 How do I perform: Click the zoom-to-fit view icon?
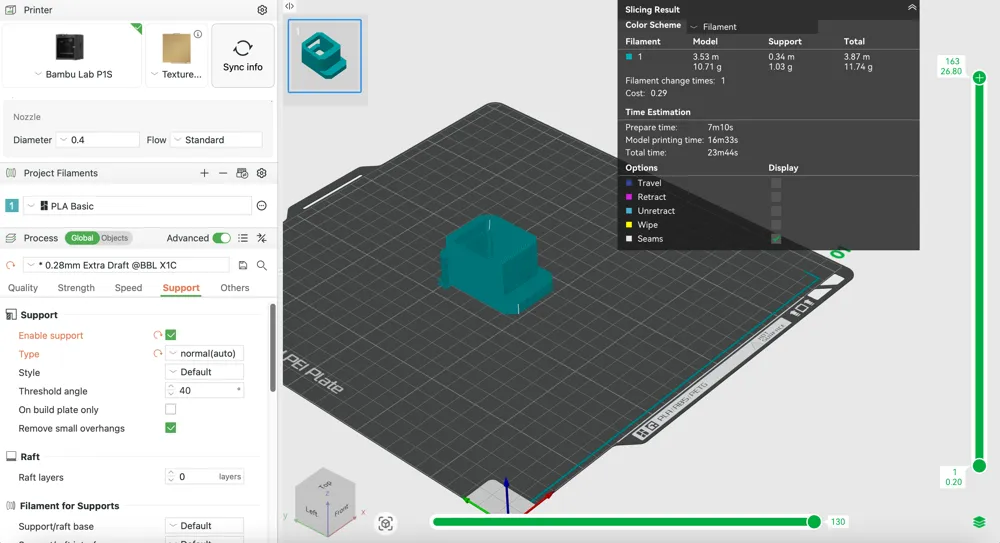click(x=385, y=523)
